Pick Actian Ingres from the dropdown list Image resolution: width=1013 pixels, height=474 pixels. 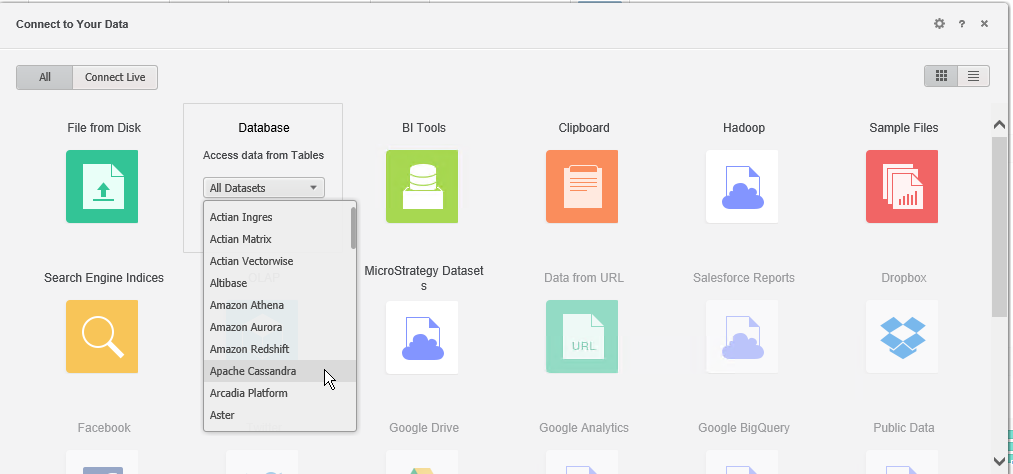241,217
